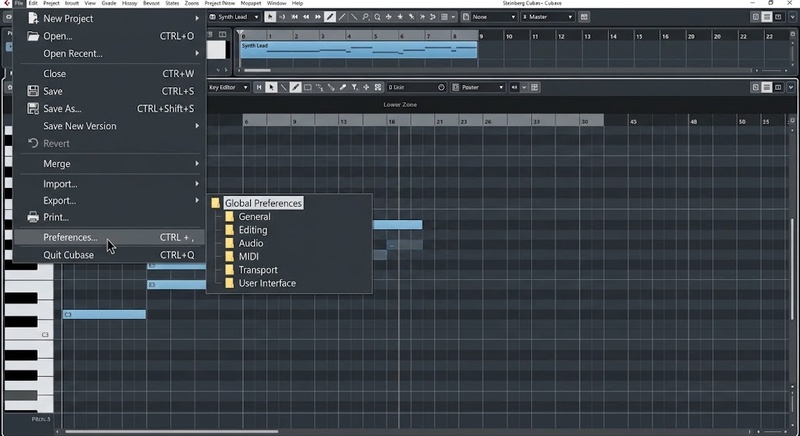Jump to project start transport button
This screenshot has height=436, width=800.
point(294,17)
